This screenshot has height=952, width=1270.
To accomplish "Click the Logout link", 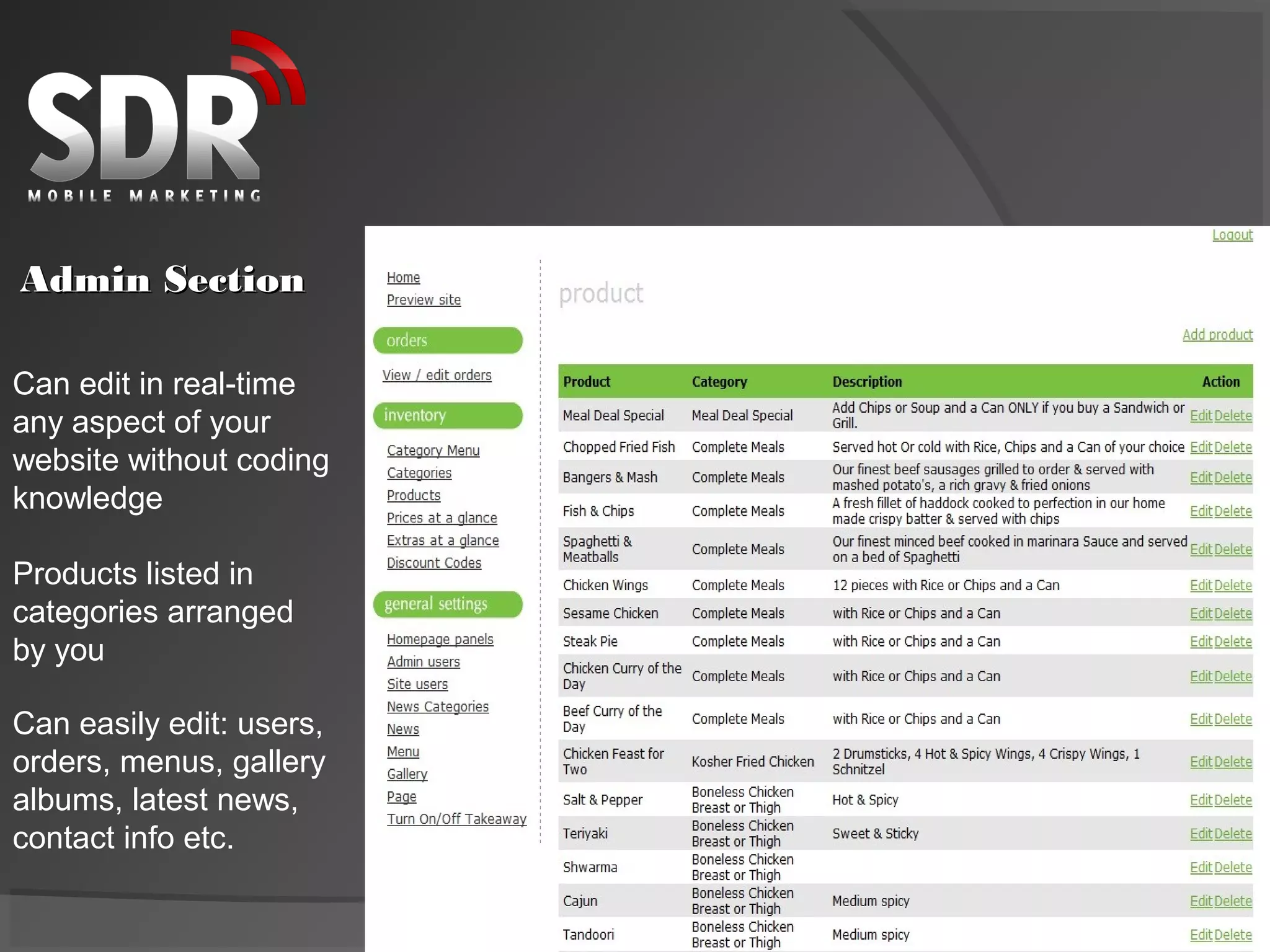I will (x=1232, y=235).
